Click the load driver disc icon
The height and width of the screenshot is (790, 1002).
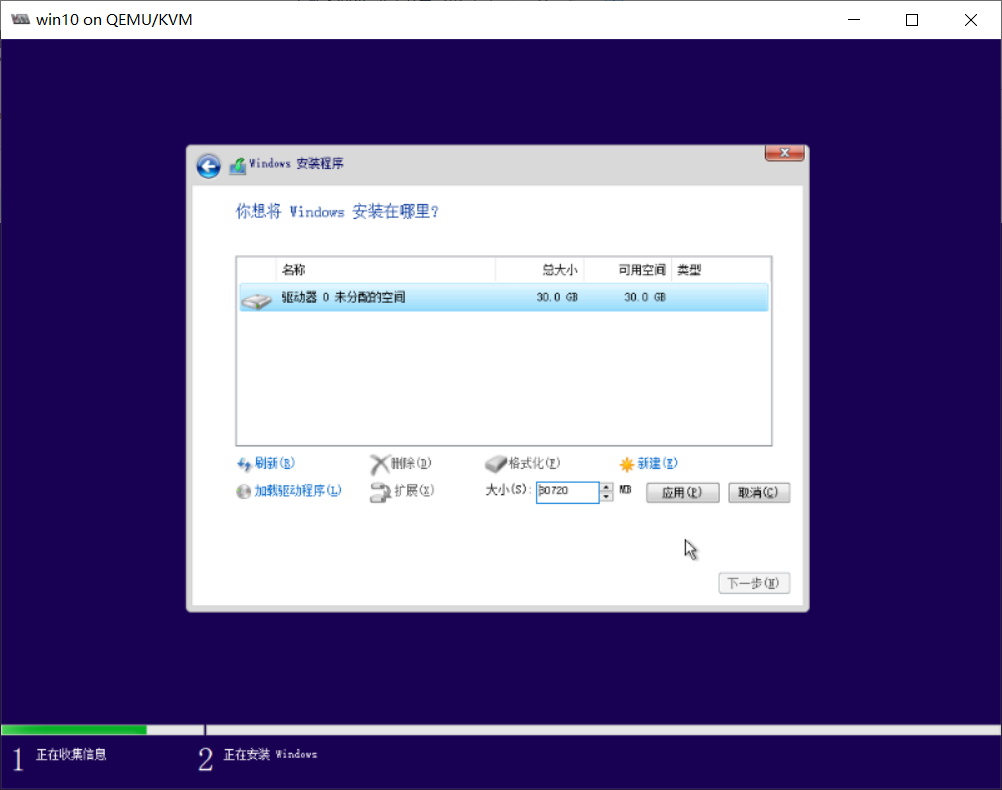point(243,492)
